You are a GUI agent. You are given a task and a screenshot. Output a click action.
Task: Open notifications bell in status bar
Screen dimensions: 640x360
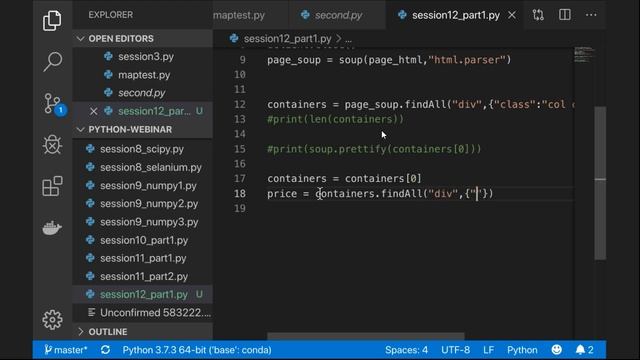point(584,350)
